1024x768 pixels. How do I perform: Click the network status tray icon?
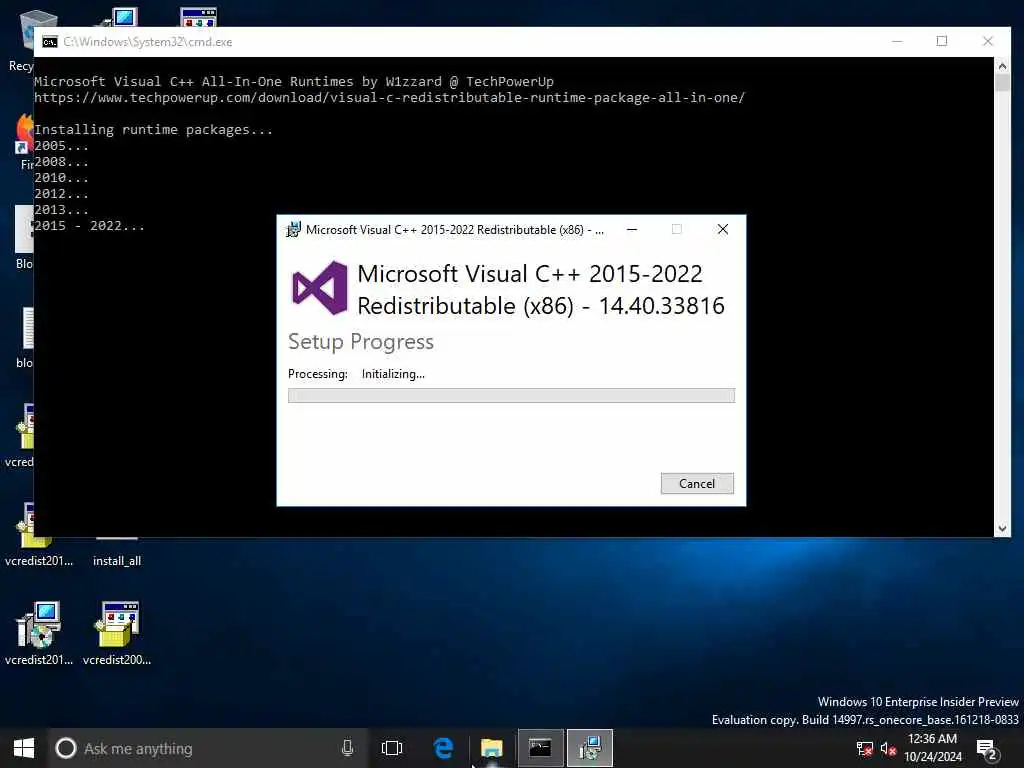[864, 748]
